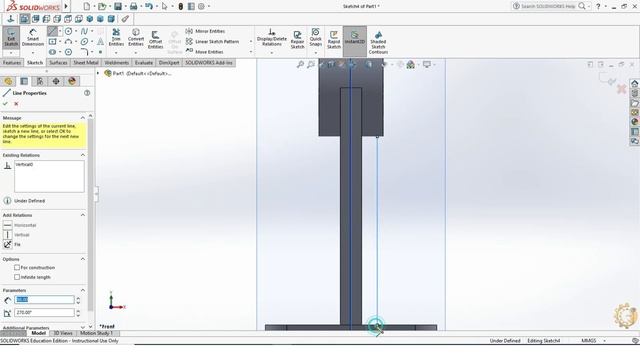The height and width of the screenshot is (360, 640).
Task: Expand the Part1 tree node
Action: [x=98, y=73]
